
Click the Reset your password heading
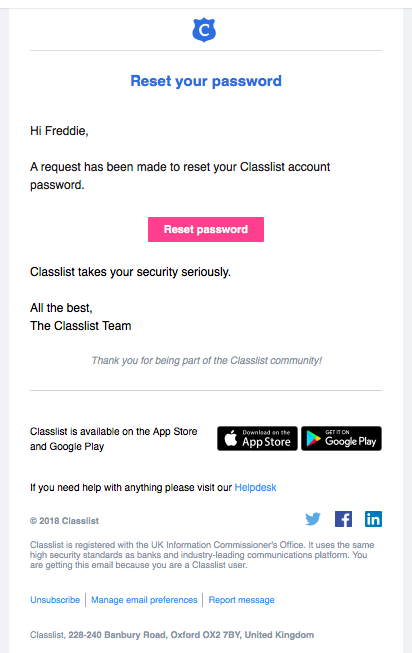pos(206,81)
